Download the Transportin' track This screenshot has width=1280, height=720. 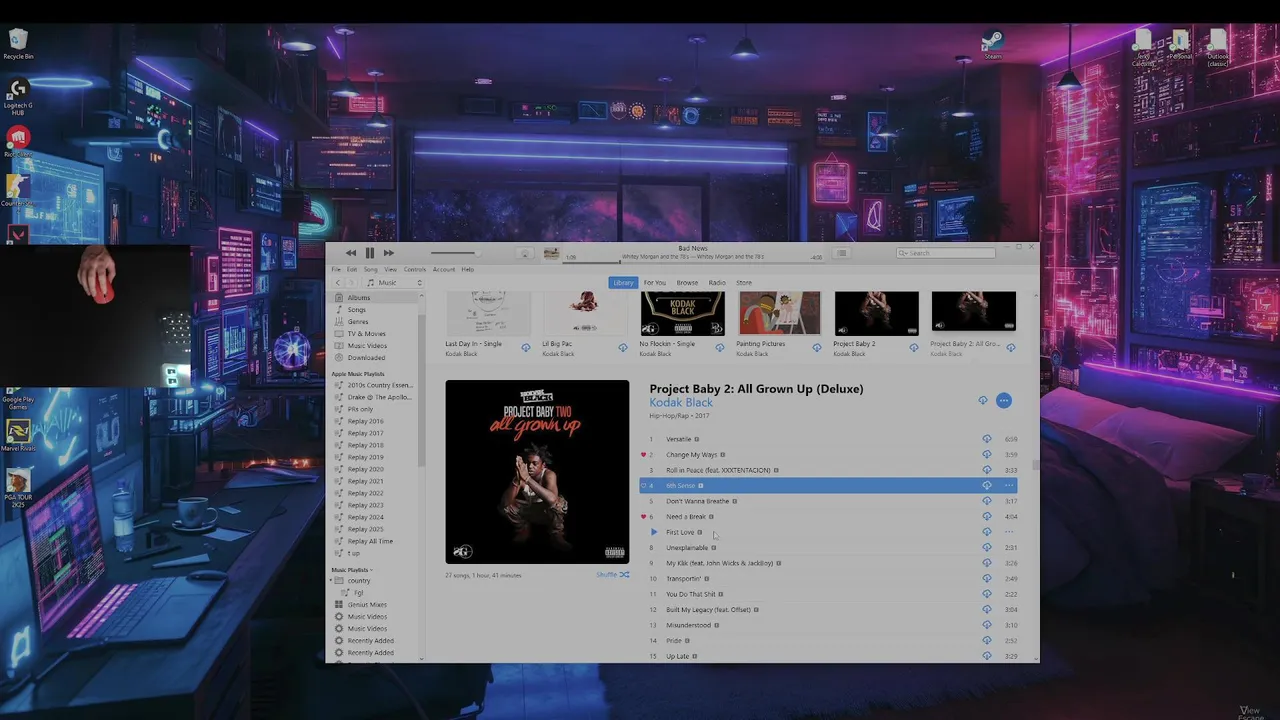(986, 579)
